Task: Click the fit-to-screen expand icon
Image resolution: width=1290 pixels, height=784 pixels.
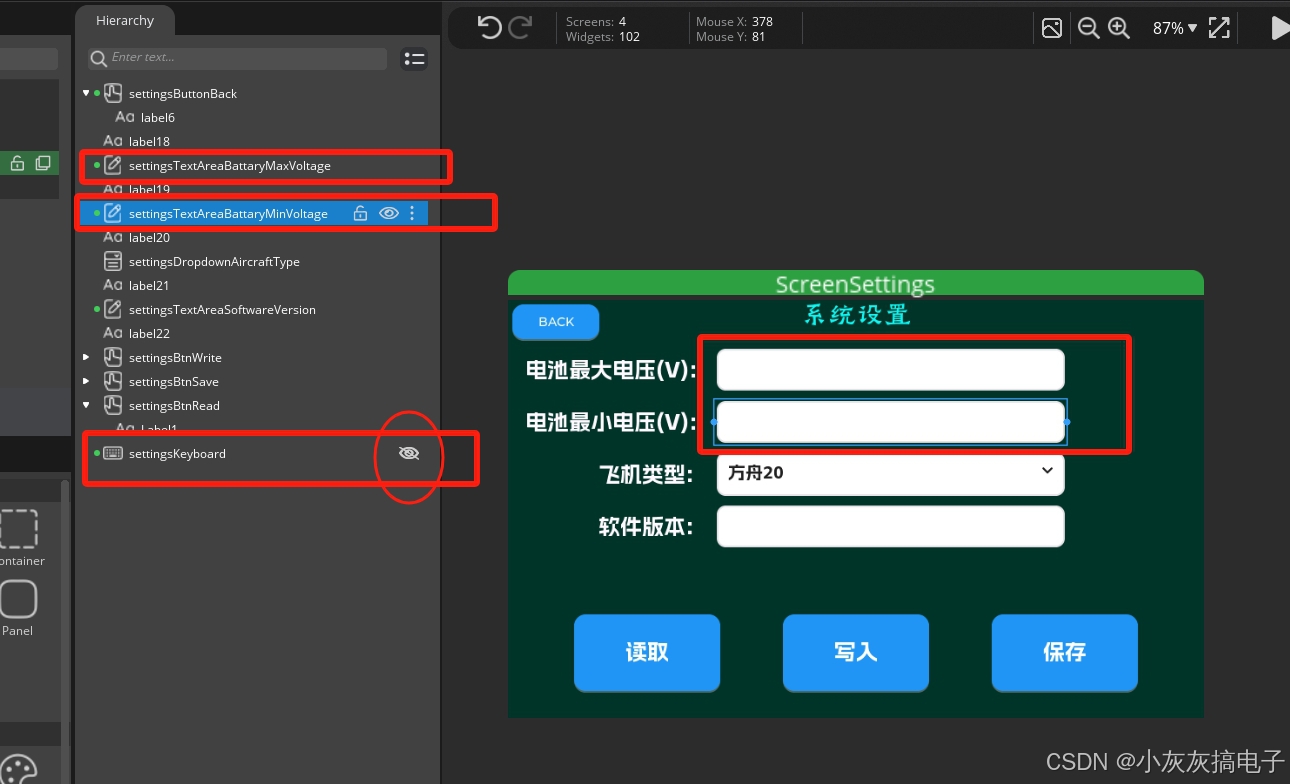Action: point(1219,28)
